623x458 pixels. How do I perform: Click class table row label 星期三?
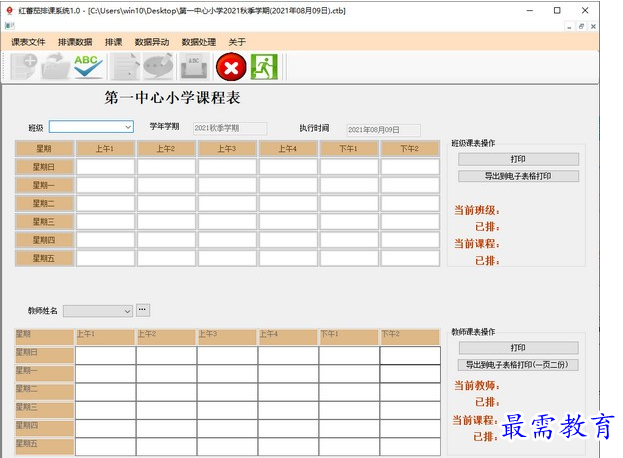(x=44, y=222)
